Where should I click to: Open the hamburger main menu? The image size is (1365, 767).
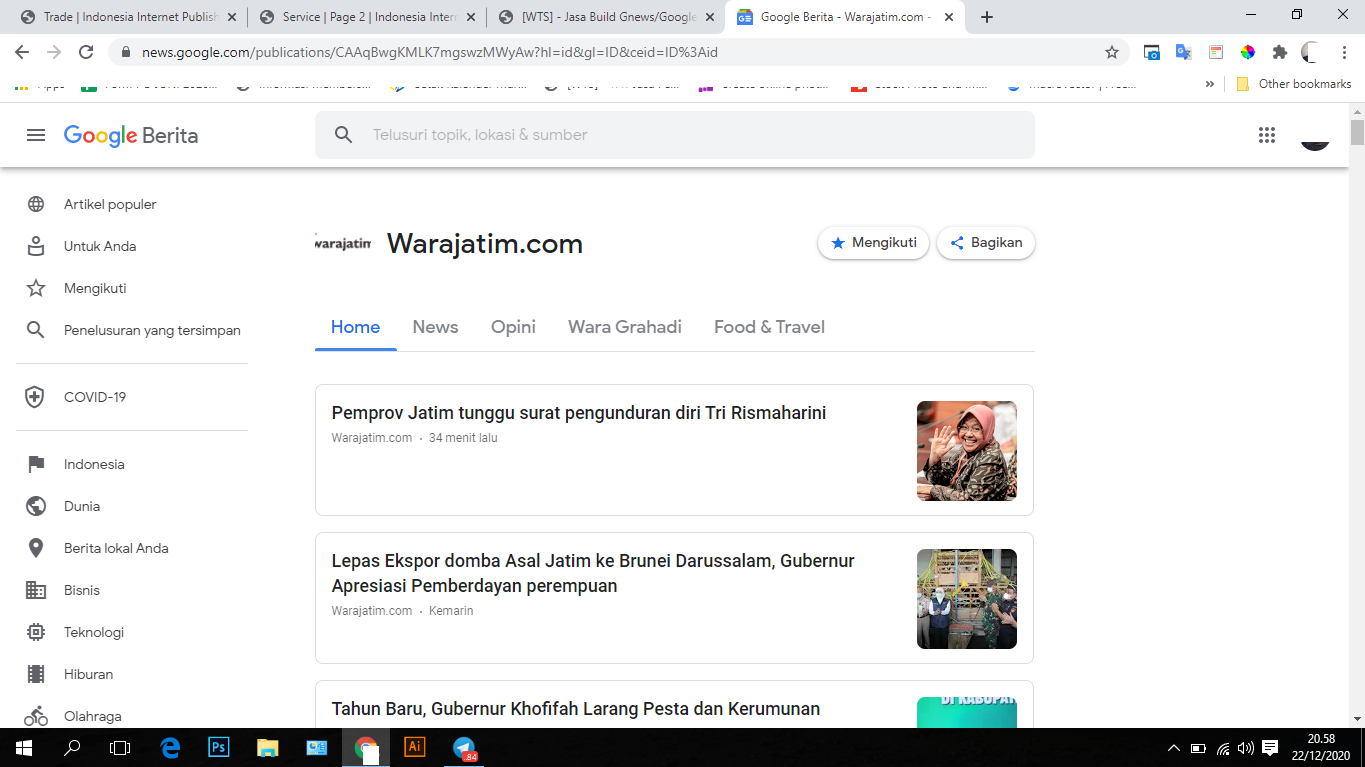click(x=36, y=135)
